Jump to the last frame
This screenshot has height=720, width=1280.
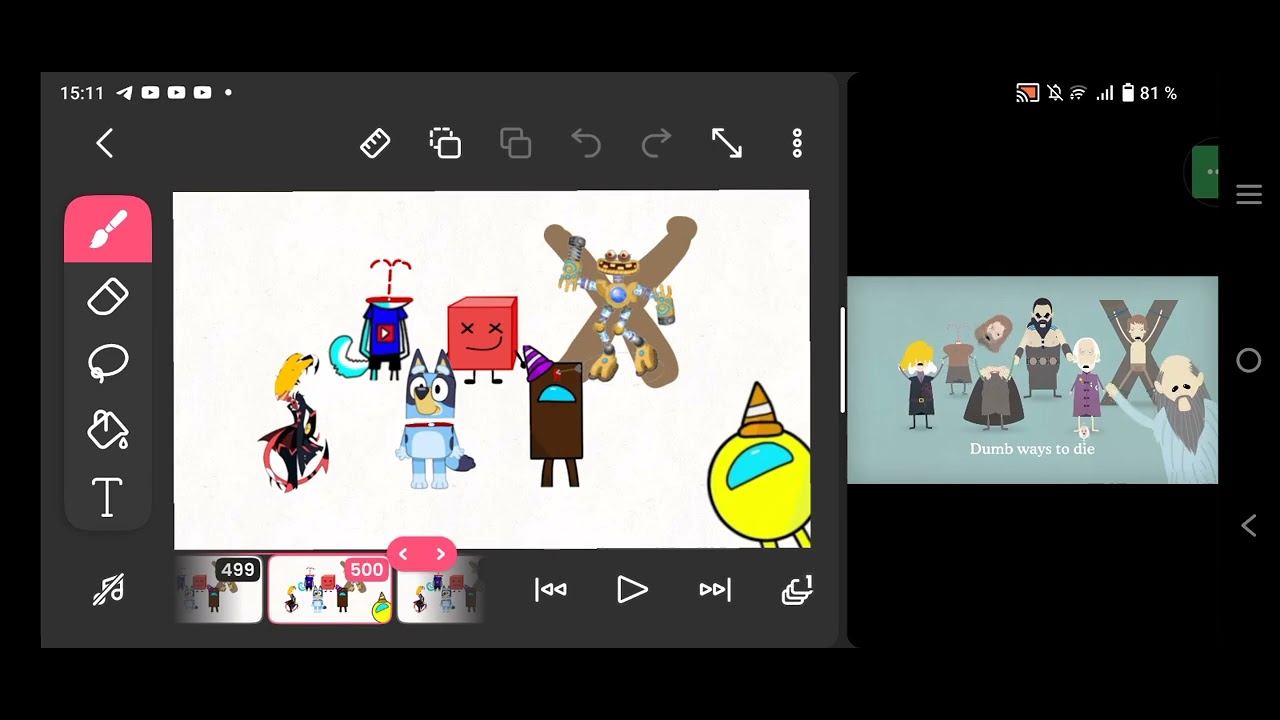[x=715, y=590]
